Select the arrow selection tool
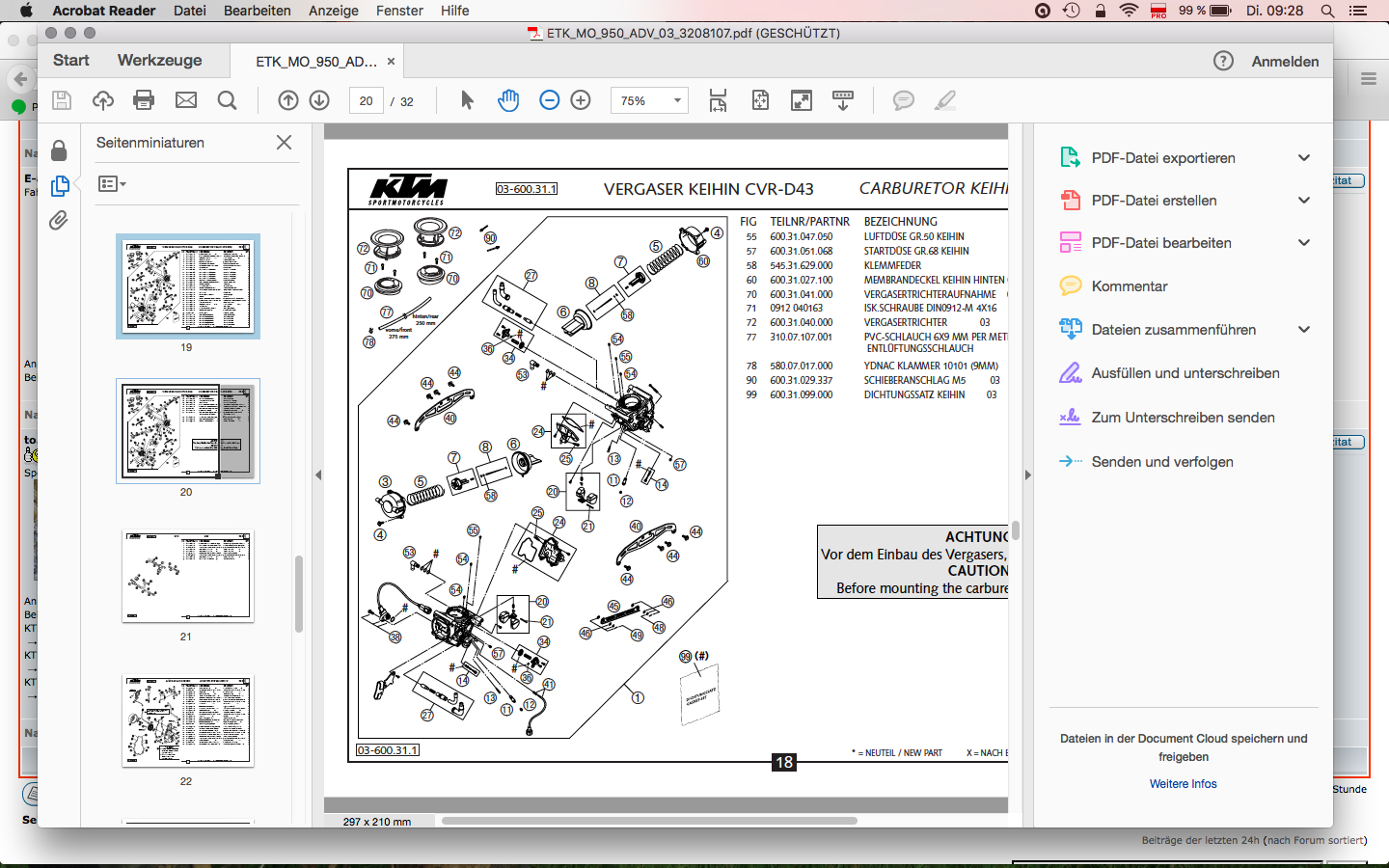 pos(467,100)
